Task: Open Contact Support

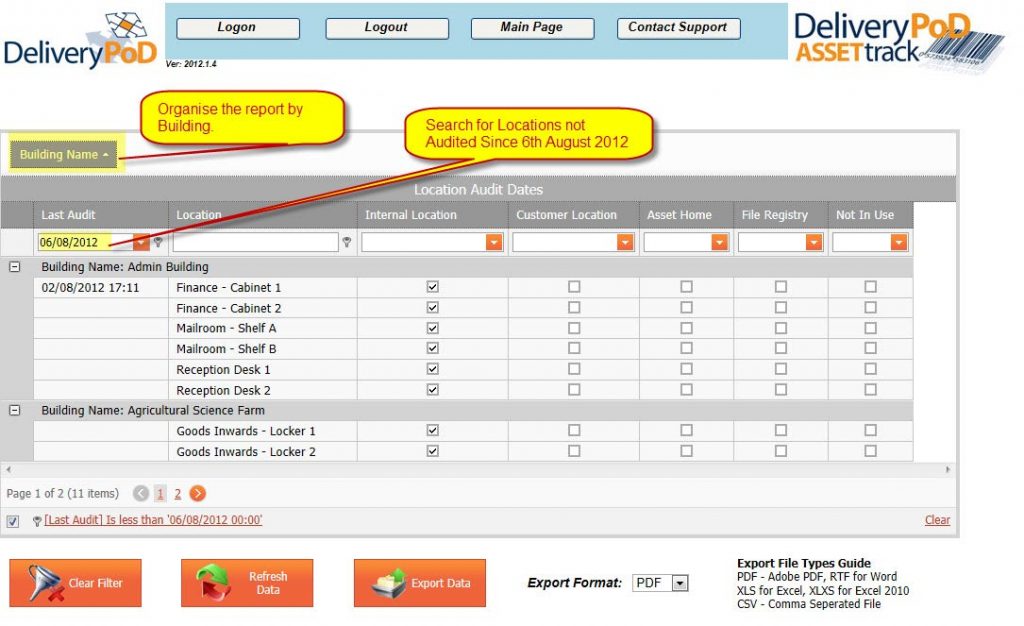Action: click(x=678, y=27)
